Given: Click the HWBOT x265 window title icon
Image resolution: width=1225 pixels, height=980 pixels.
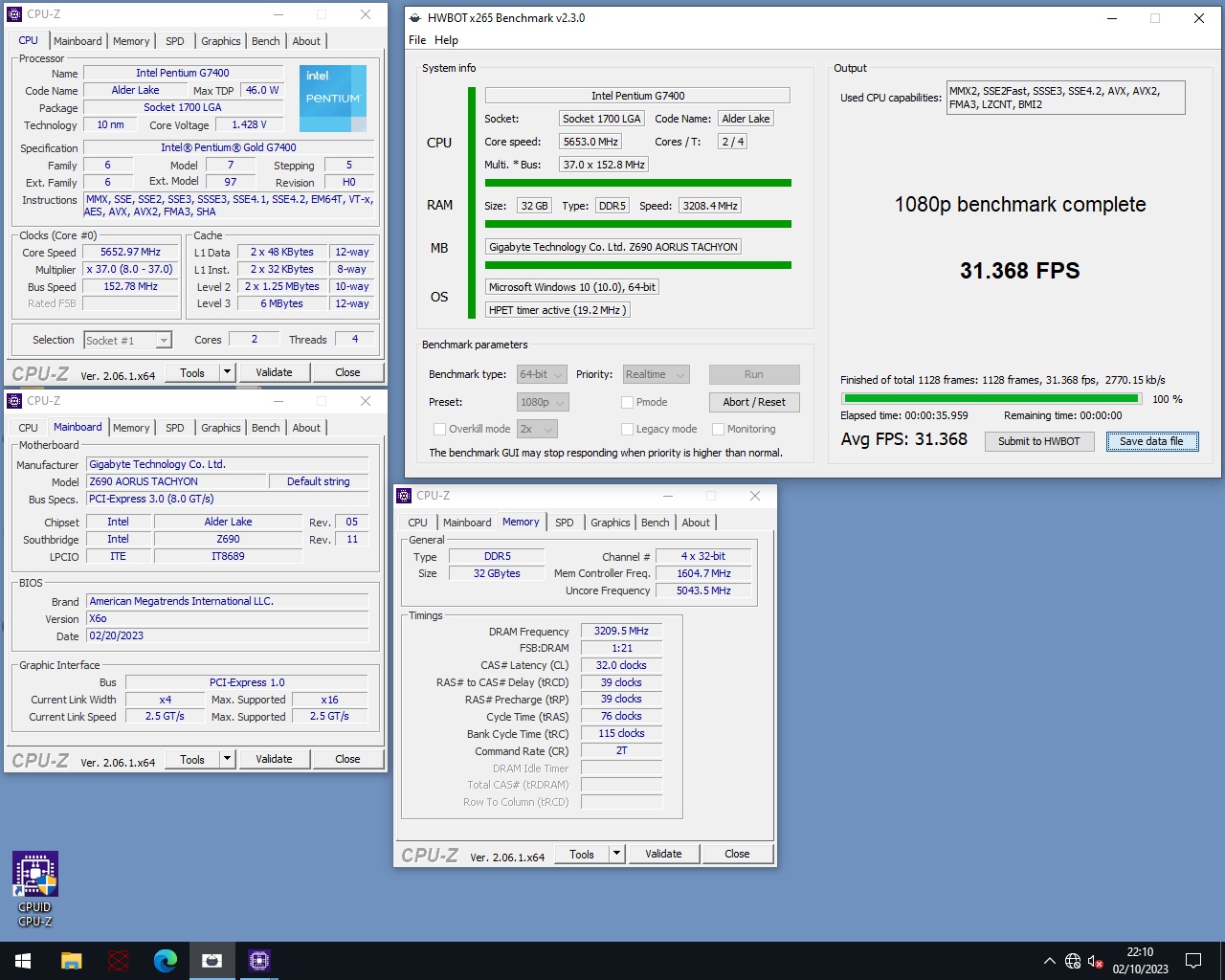Looking at the screenshot, I should pyautogui.click(x=414, y=18).
